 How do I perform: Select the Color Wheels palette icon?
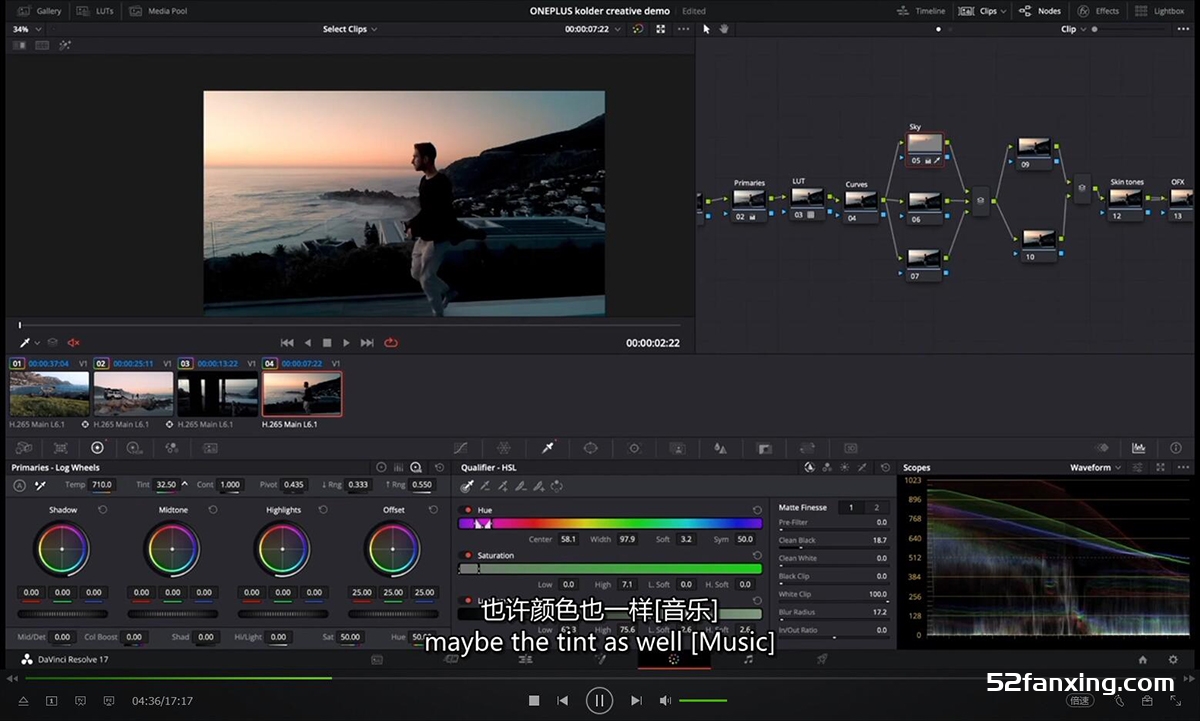coord(97,448)
